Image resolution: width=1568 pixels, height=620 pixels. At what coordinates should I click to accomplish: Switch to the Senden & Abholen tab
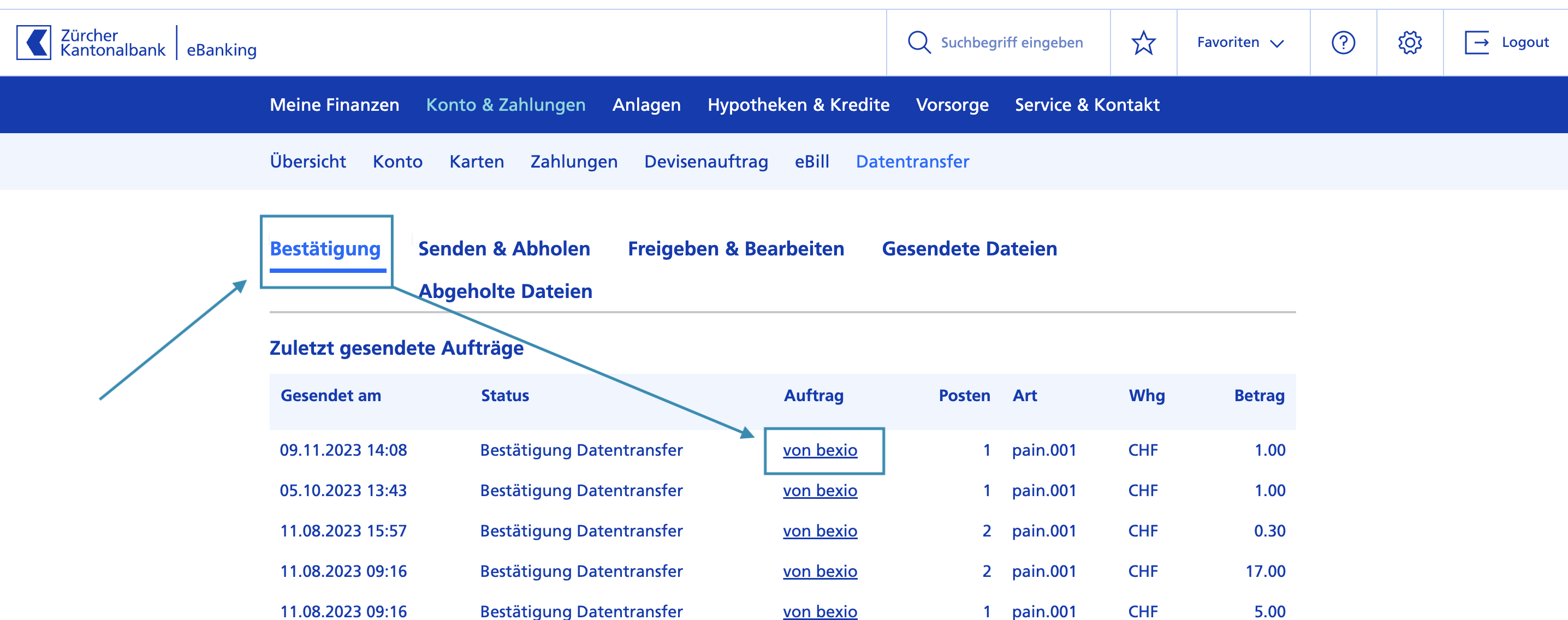(504, 248)
